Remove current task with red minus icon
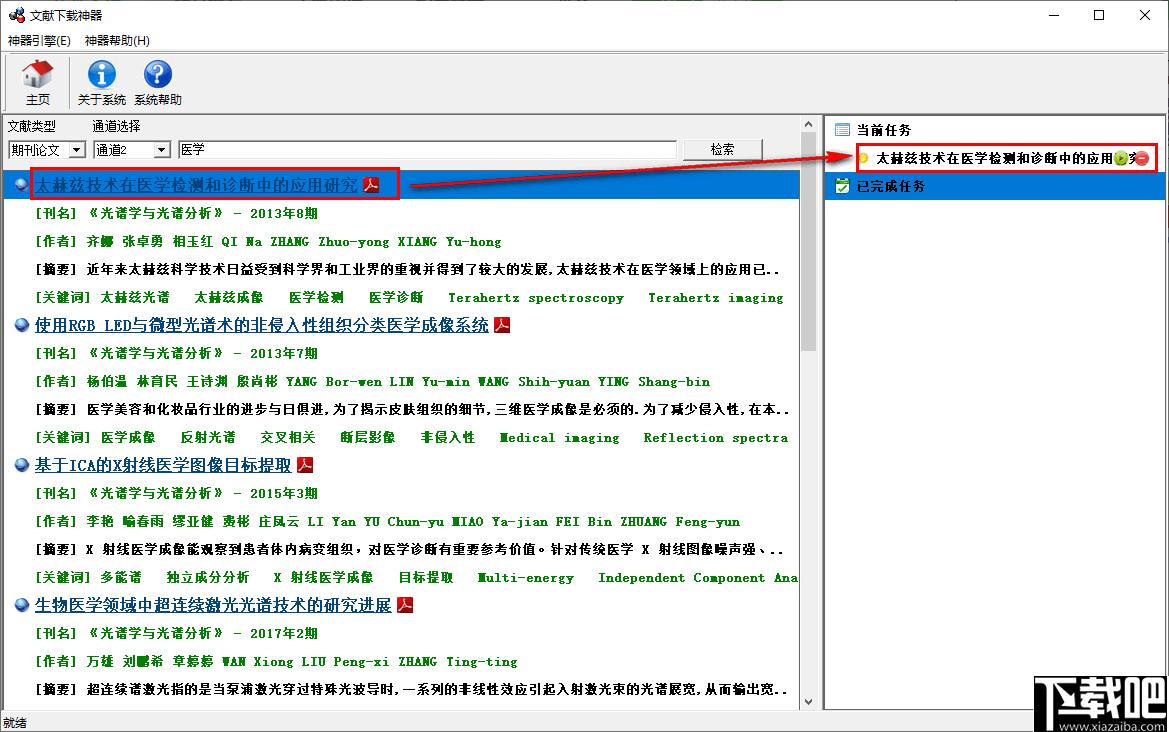 (1141, 158)
